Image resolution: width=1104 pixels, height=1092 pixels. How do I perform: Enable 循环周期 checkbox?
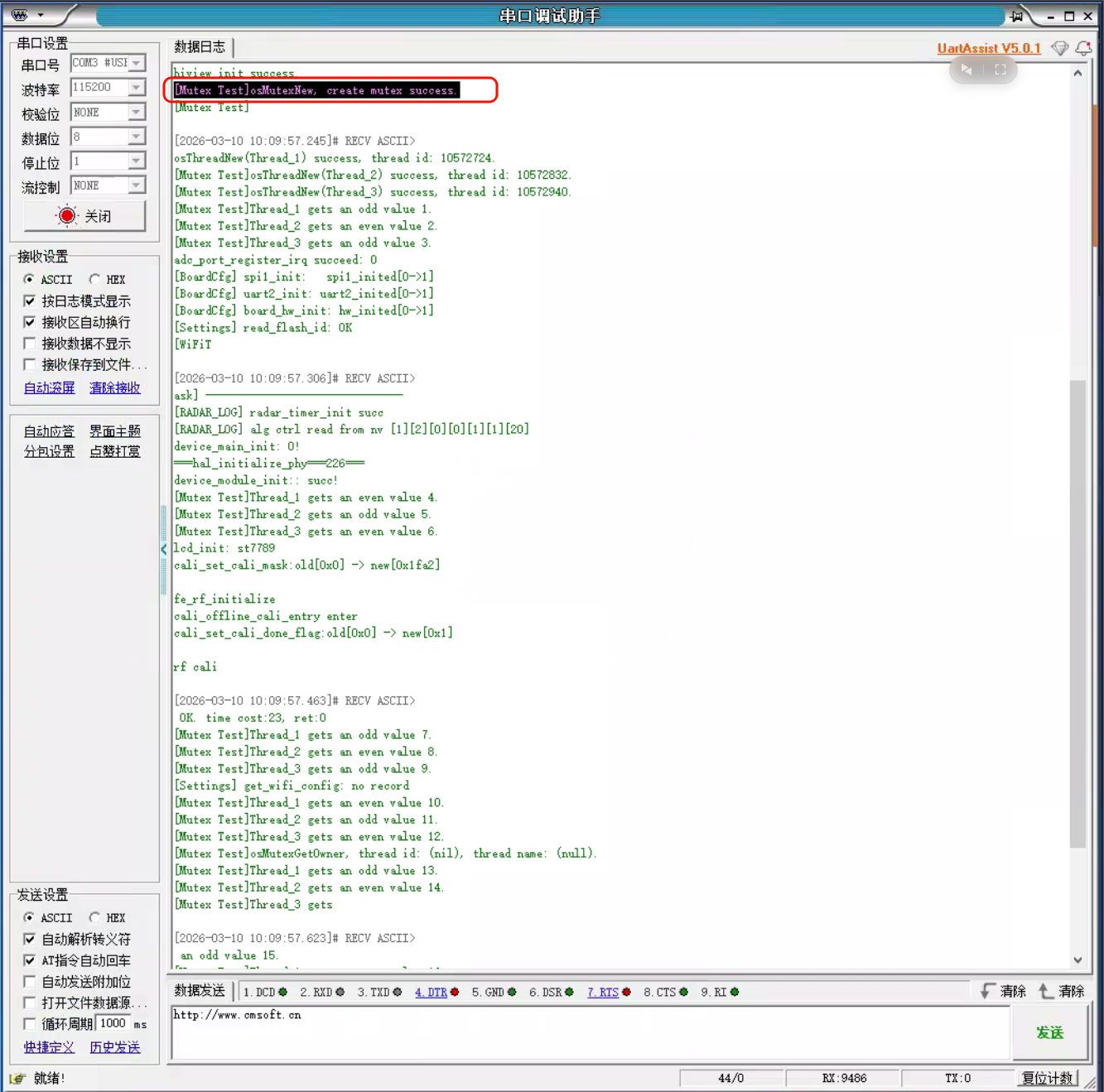[x=30, y=1024]
